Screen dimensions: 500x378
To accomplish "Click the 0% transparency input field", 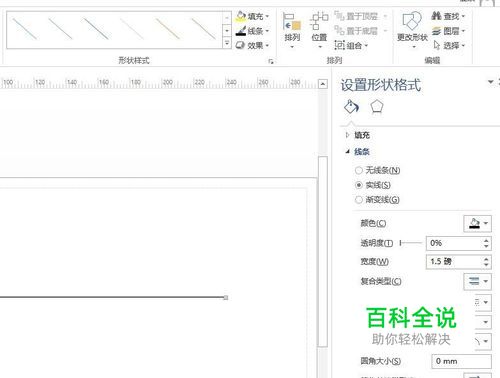I will coord(453,243).
